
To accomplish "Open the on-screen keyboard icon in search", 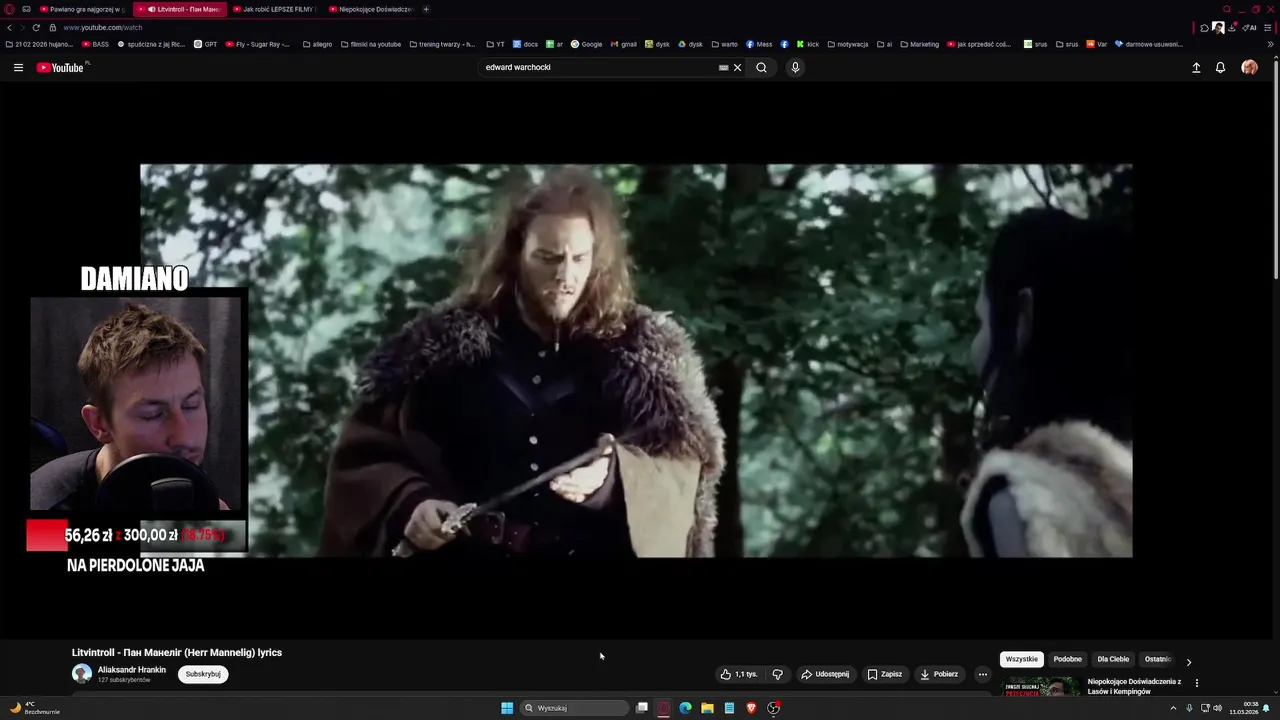I will pyautogui.click(x=723, y=68).
